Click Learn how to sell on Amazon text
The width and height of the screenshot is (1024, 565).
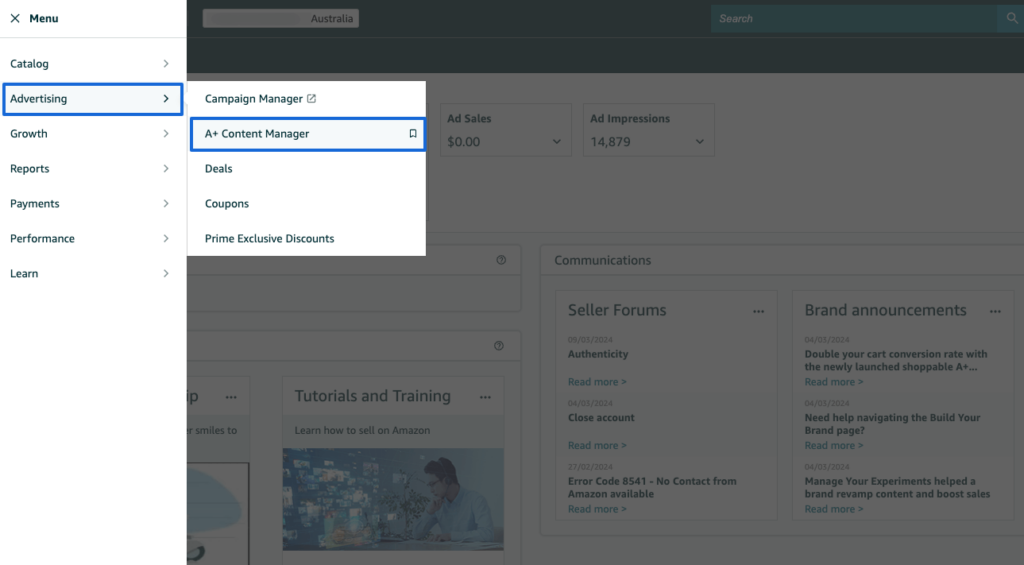coord(362,430)
